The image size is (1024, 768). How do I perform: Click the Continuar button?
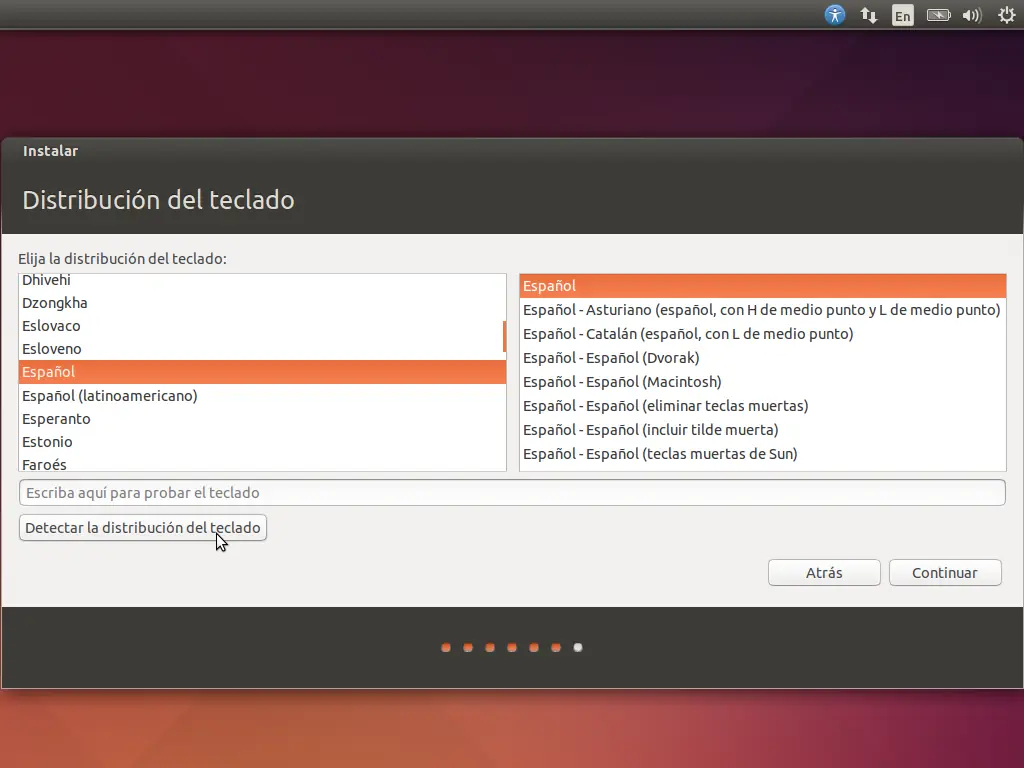point(945,573)
